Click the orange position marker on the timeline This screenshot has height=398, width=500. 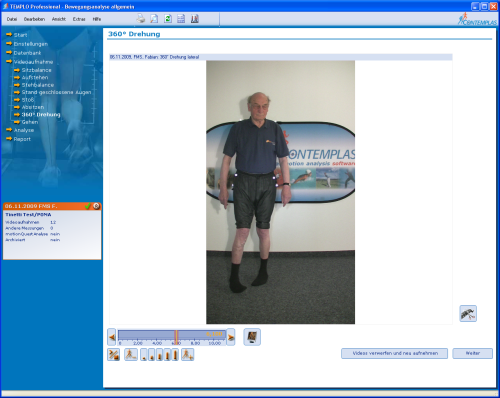(176, 337)
